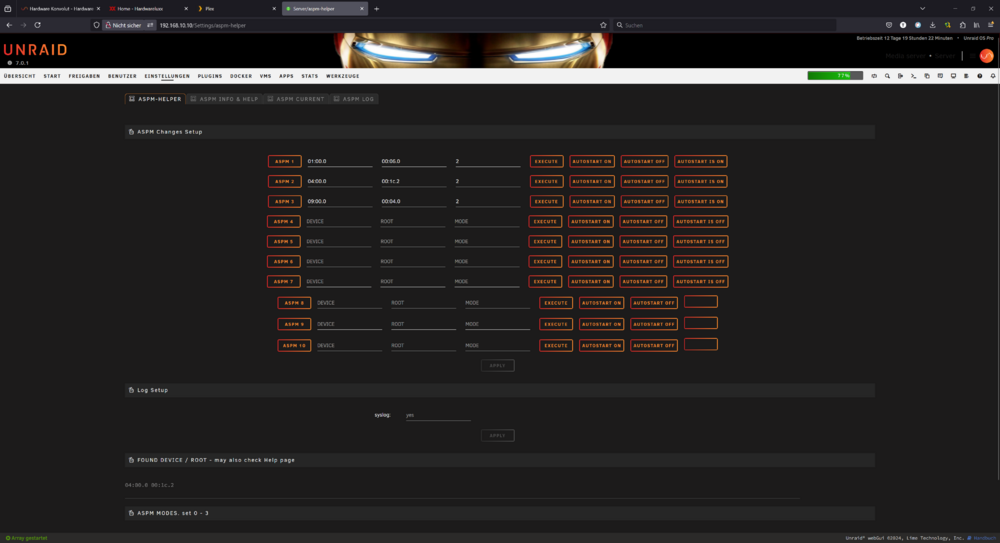Viewport: 1000px width, 543px height.
Task: Focus the ASPM 1 device field 01:00.0
Action: (x=339, y=161)
